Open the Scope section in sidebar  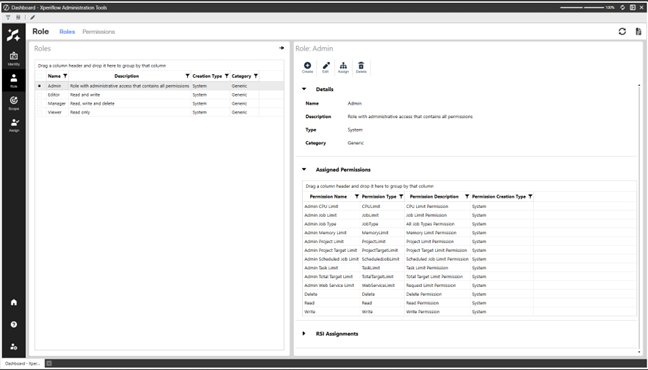point(14,103)
